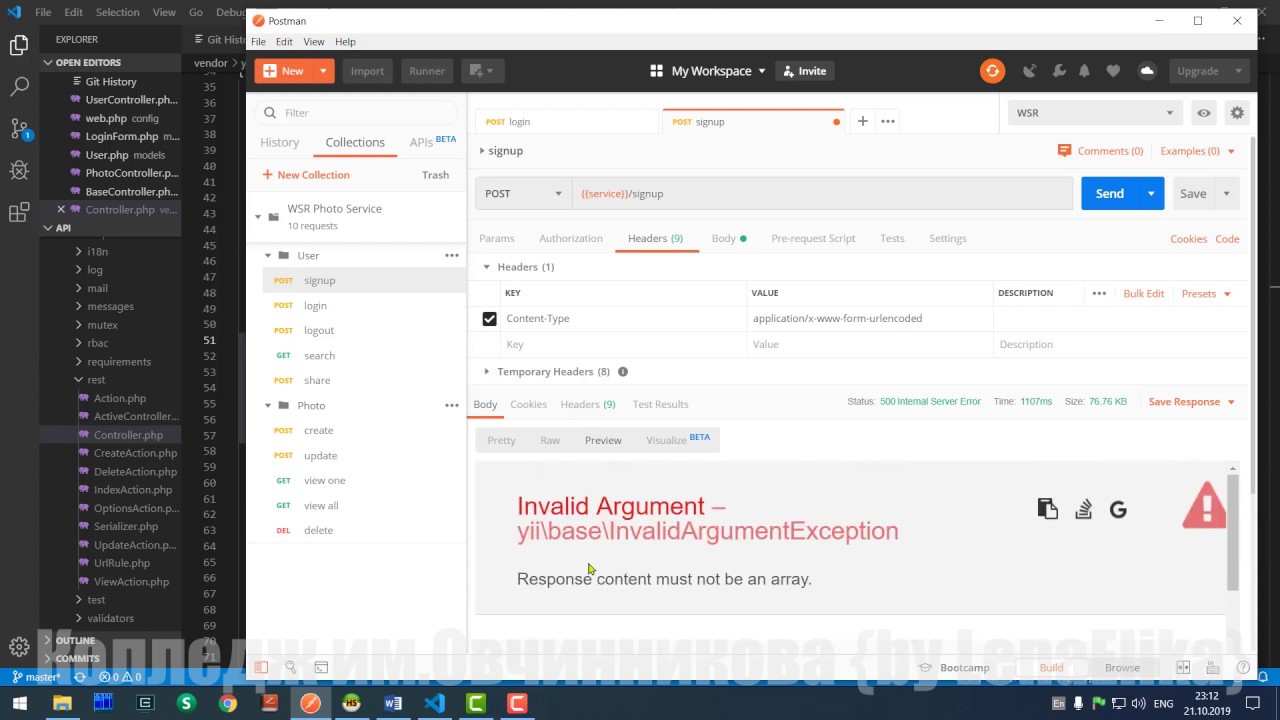Open the Cookies link
The width and height of the screenshot is (1280, 720).
coord(1188,239)
